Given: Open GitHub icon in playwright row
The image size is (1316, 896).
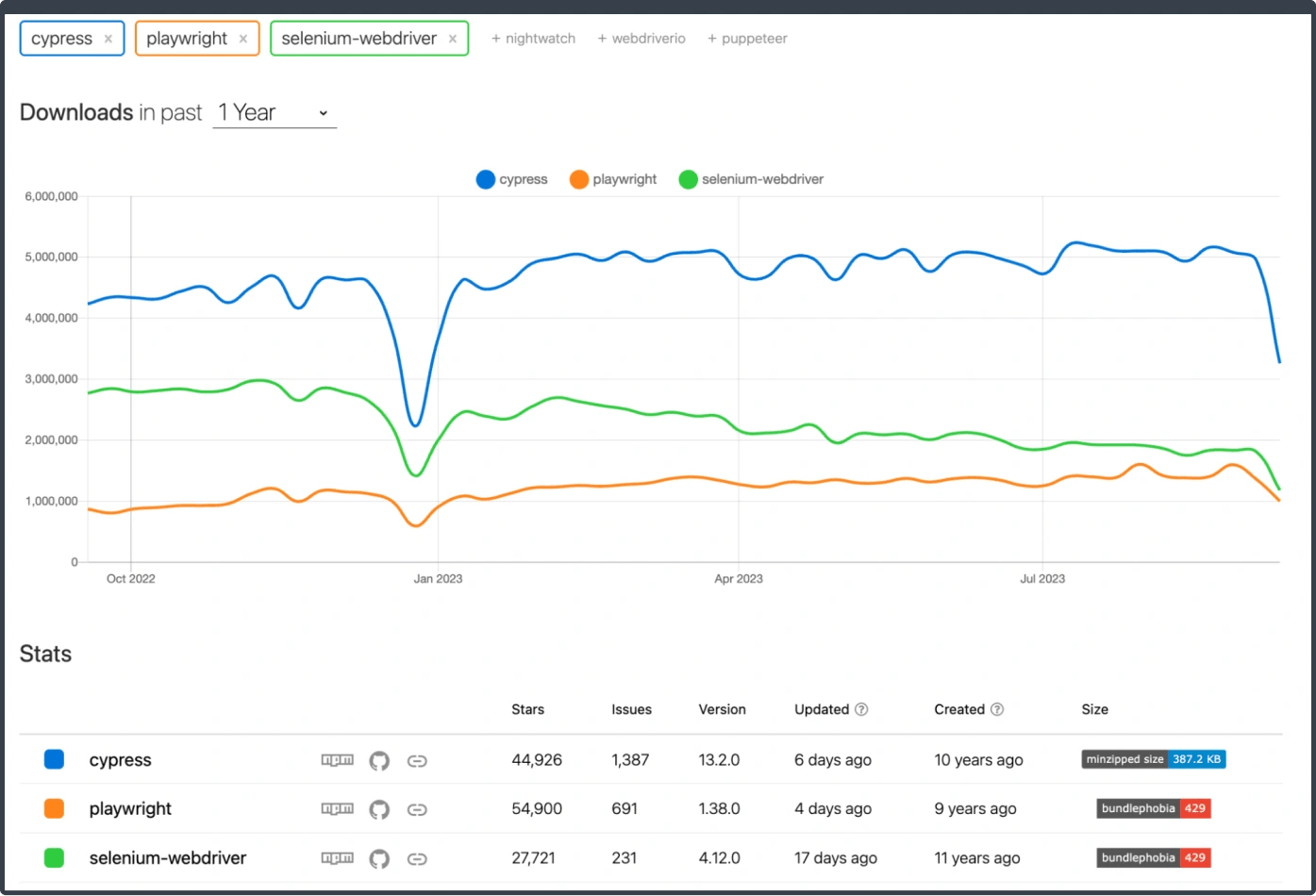Looking at the screenshot, I should [379, 809].
